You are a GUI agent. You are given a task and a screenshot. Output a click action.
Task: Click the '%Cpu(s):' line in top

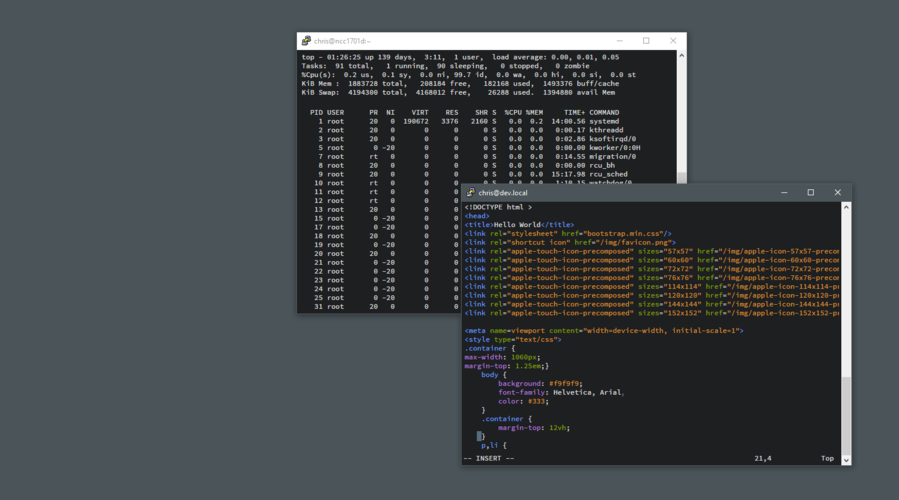click(x=468, y=75)
